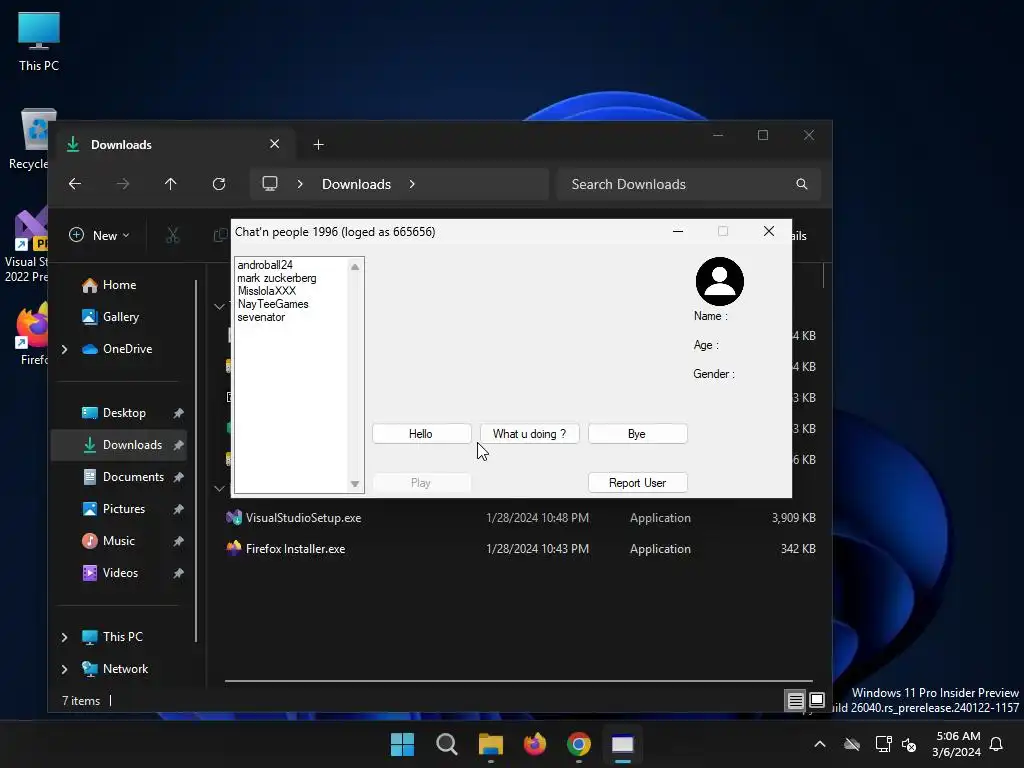Refresh the Downloads folder
The image size is (1024, 768).
tap(219, 184)
